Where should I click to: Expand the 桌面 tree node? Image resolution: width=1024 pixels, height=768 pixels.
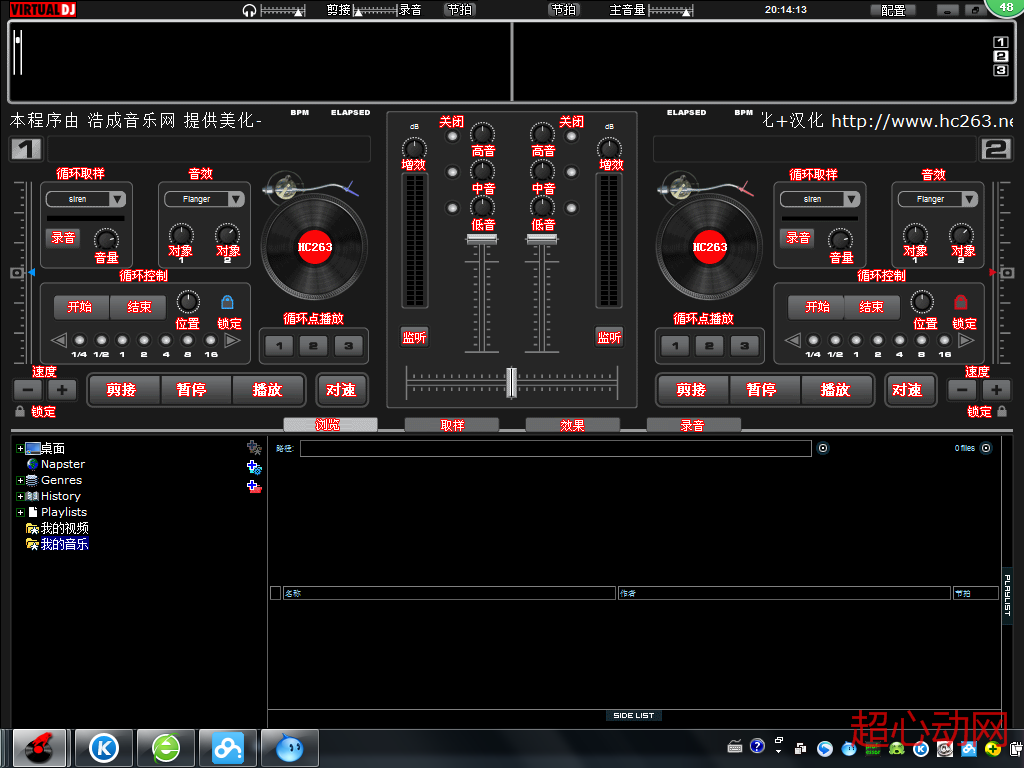20,449
